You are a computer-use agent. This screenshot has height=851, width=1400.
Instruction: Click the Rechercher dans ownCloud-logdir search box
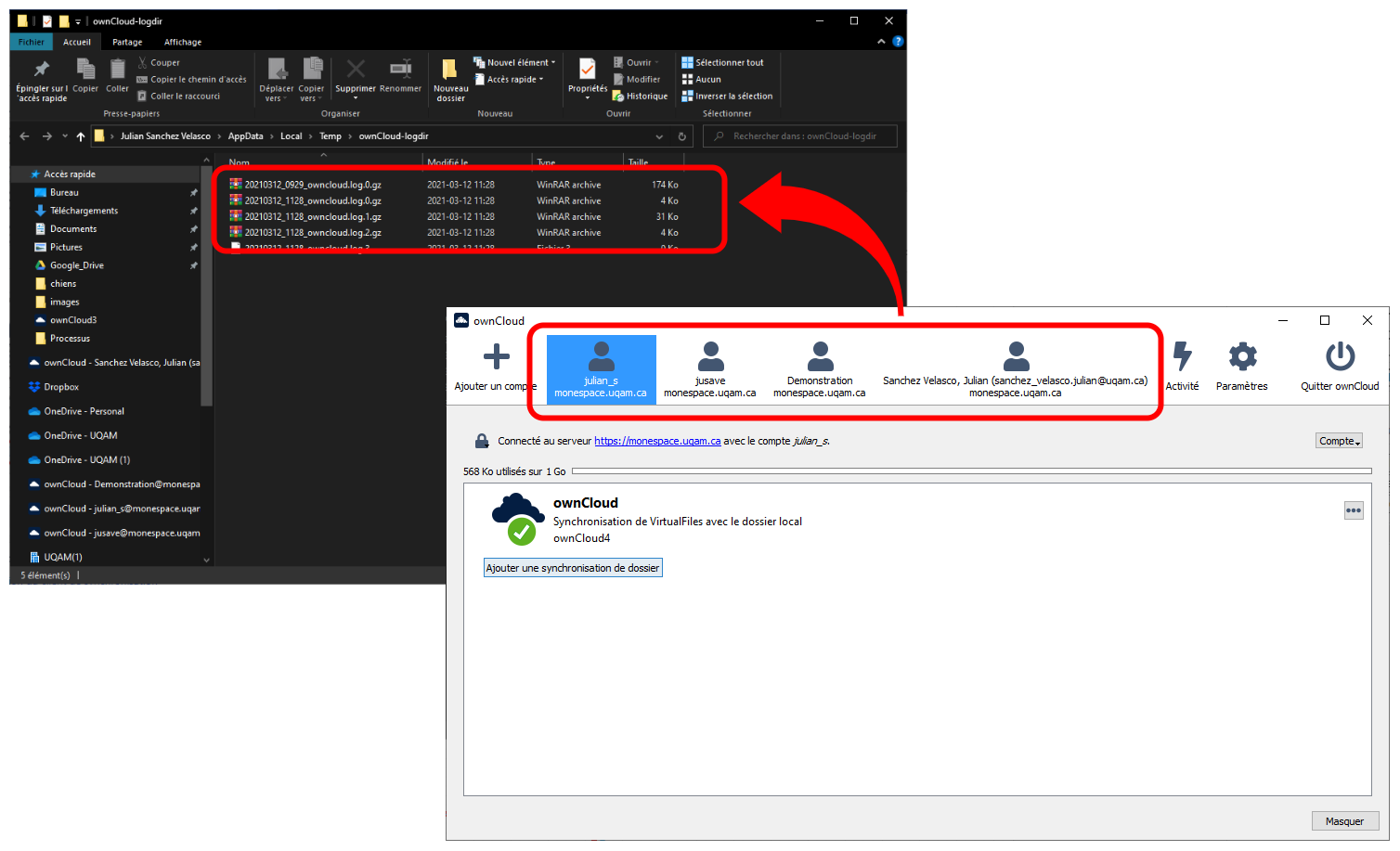800,136
